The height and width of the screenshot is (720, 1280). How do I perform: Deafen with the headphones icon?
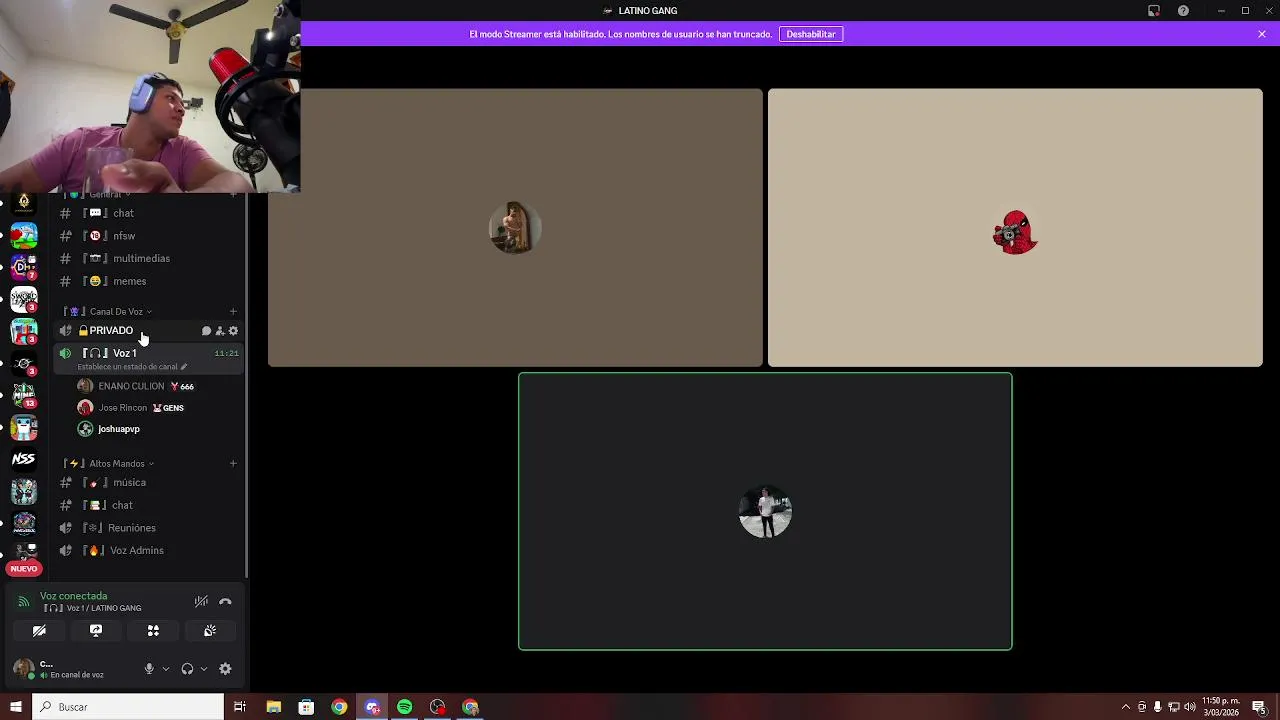pyautogui.click(x=187, y=669)
